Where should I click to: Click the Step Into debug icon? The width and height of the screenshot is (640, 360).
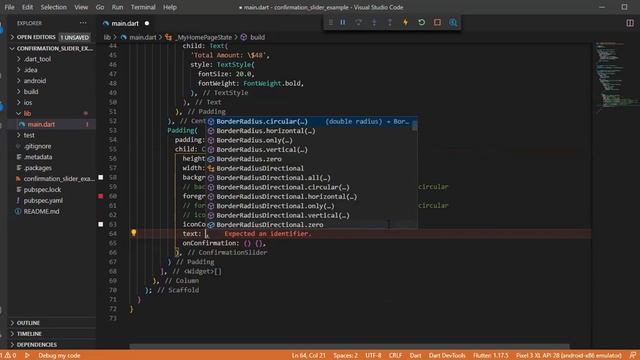(374, 22)
